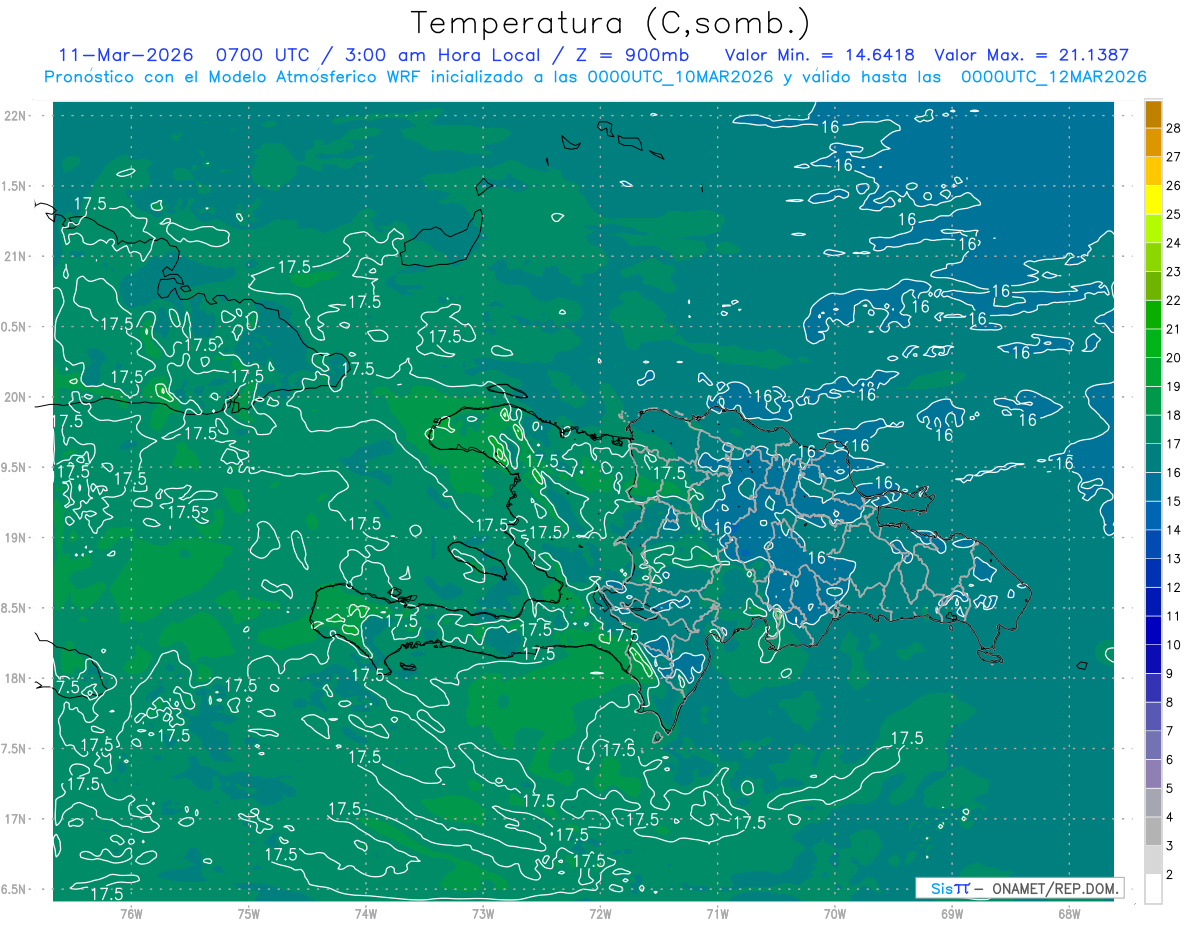Click the '70W' longitude axis label
1200x927 pixels.
pyautogui.click(x=835, y=913)
